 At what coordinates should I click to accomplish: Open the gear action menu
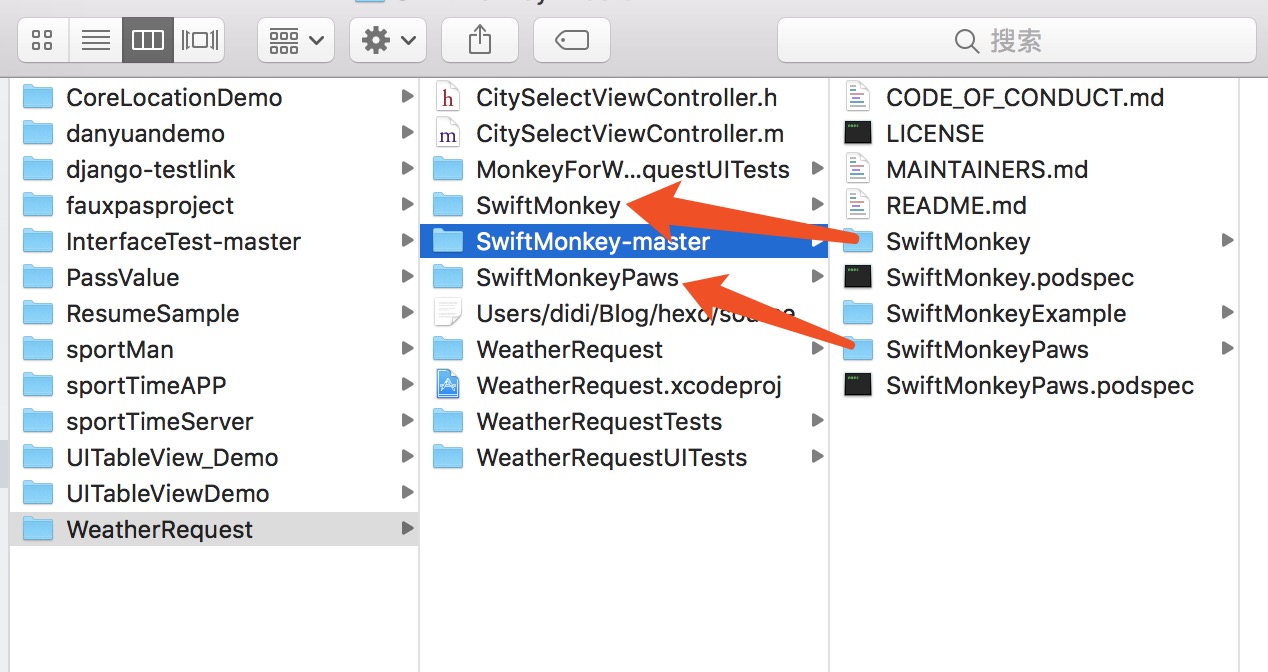click(388, 40)
